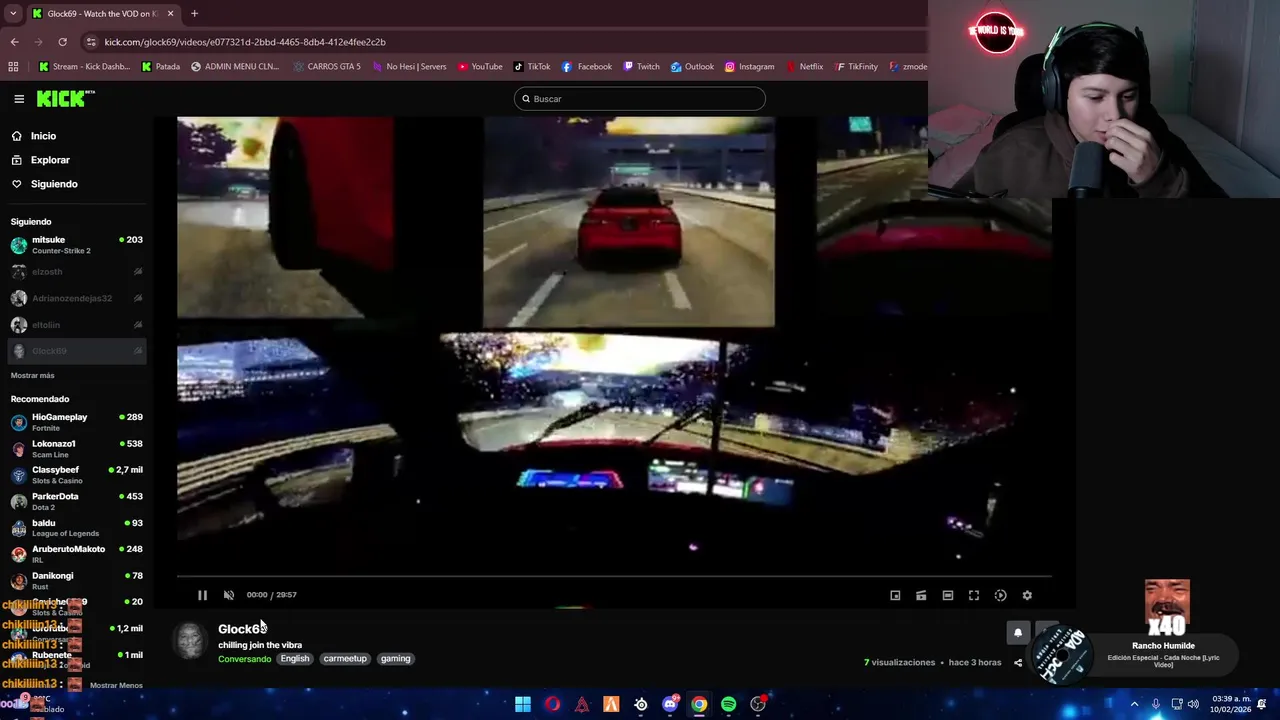Select the carmeetup tag
This screenshot has height=720, width=1280.
click(x=345, y=659)
